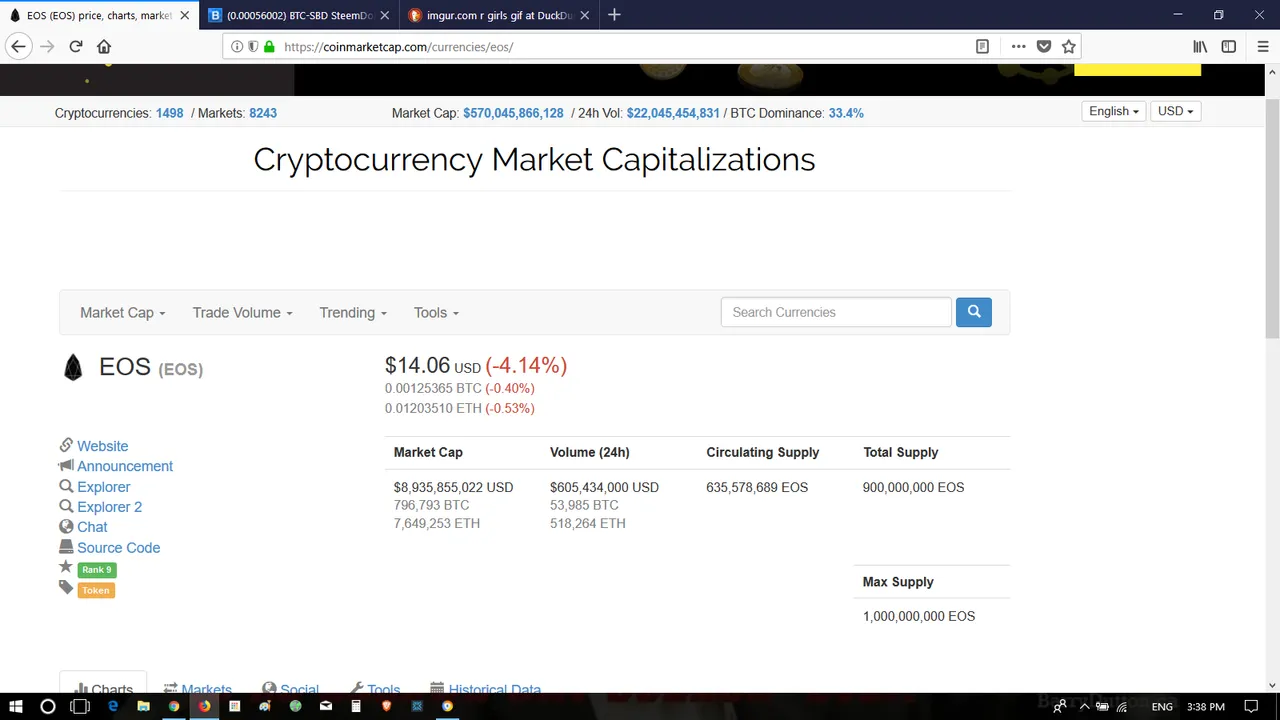Click the EOS coin logo
Viewport: 1280px width, 720px height.
point(73,368)
